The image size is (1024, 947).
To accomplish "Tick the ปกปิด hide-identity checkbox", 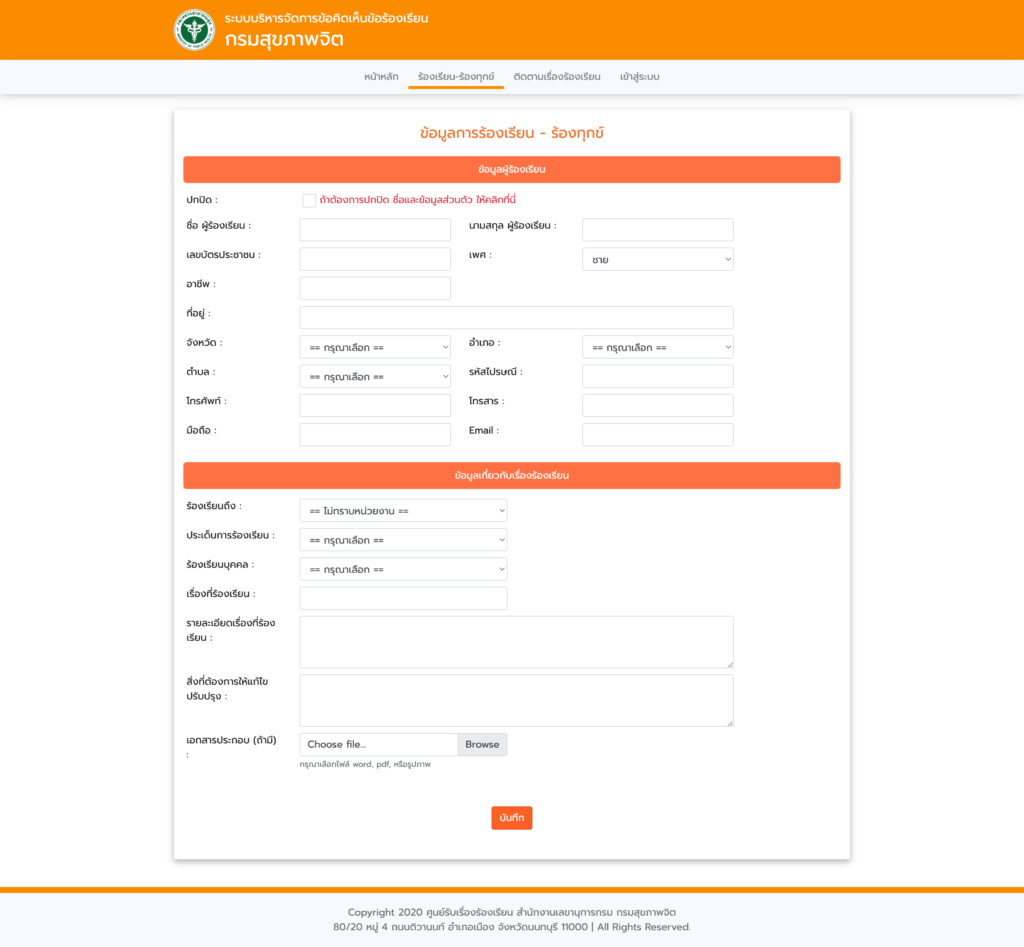I will click(309, 201).
